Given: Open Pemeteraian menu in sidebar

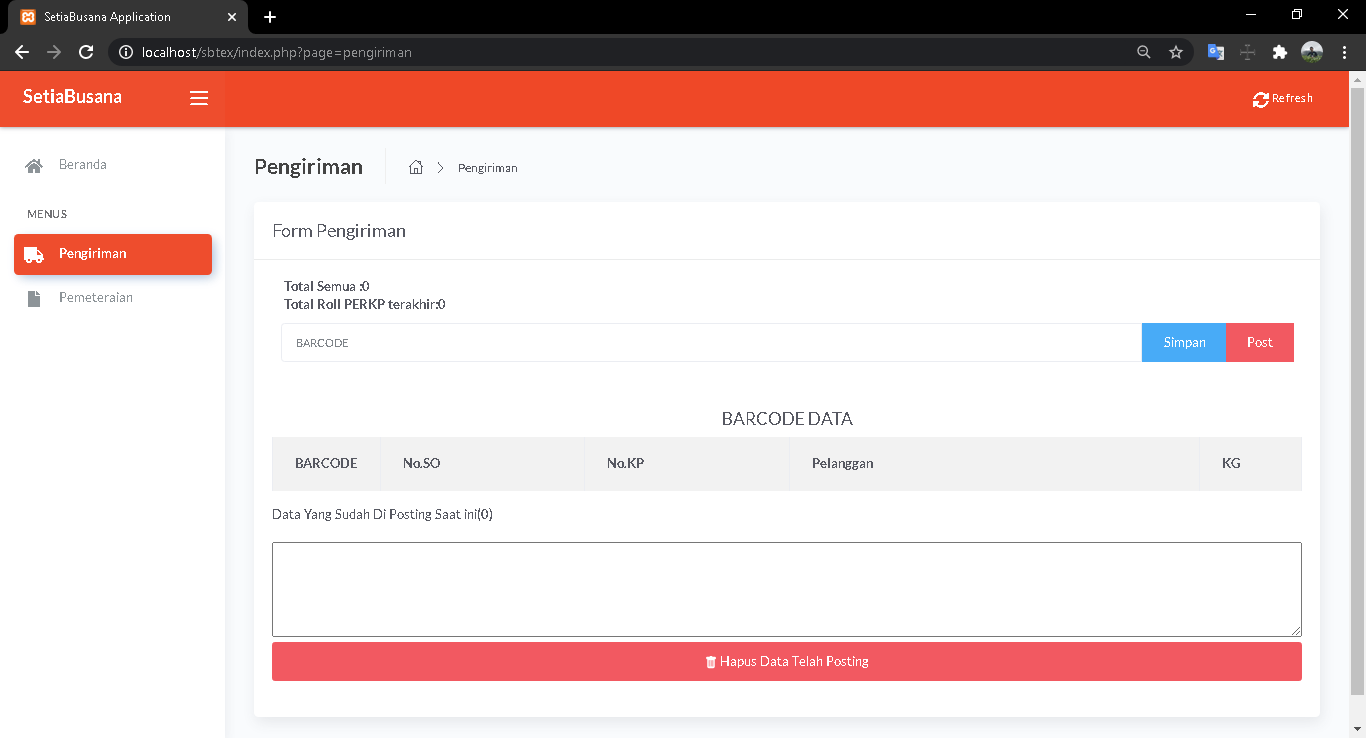Looking at the screenshot, I should click(96, 298).
